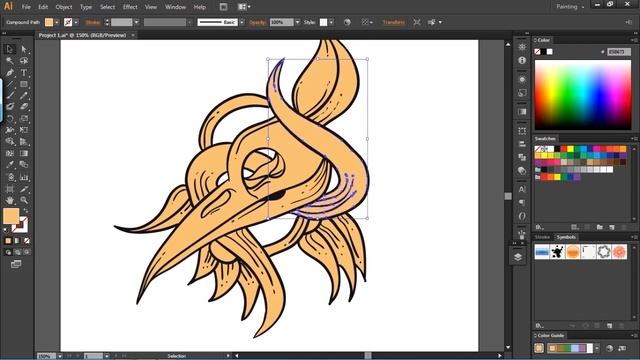640x360 pixels.
Task: Open the zoom level dropdown at bottom left
Action: (60, 356)
